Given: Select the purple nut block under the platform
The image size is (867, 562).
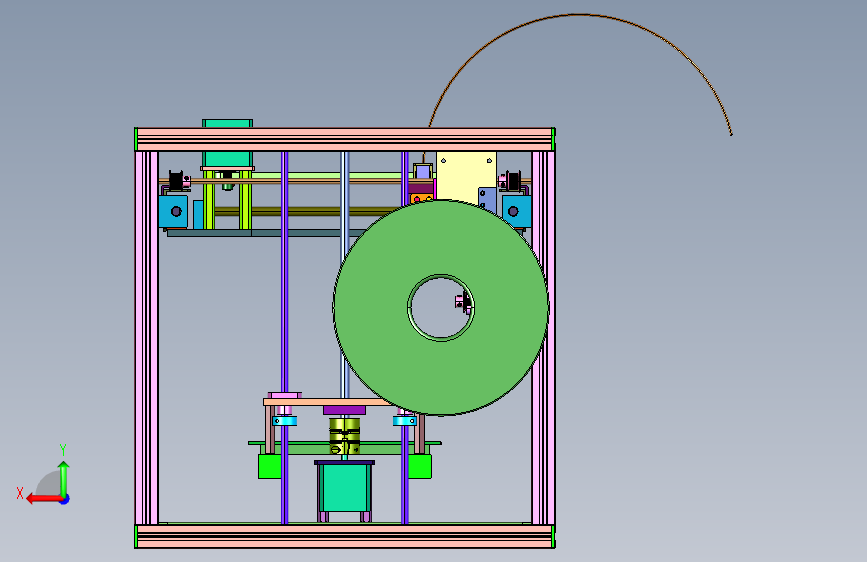Looking at the screenshot, I should pyautogui.click(x=344, y=410).
